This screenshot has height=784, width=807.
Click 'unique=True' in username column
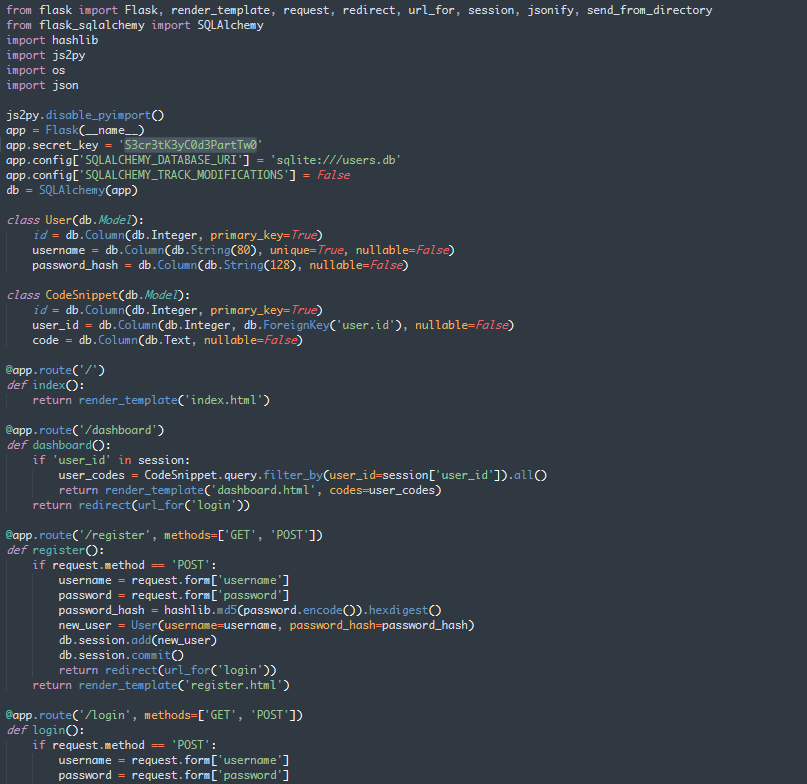click(x=306, y=250)
